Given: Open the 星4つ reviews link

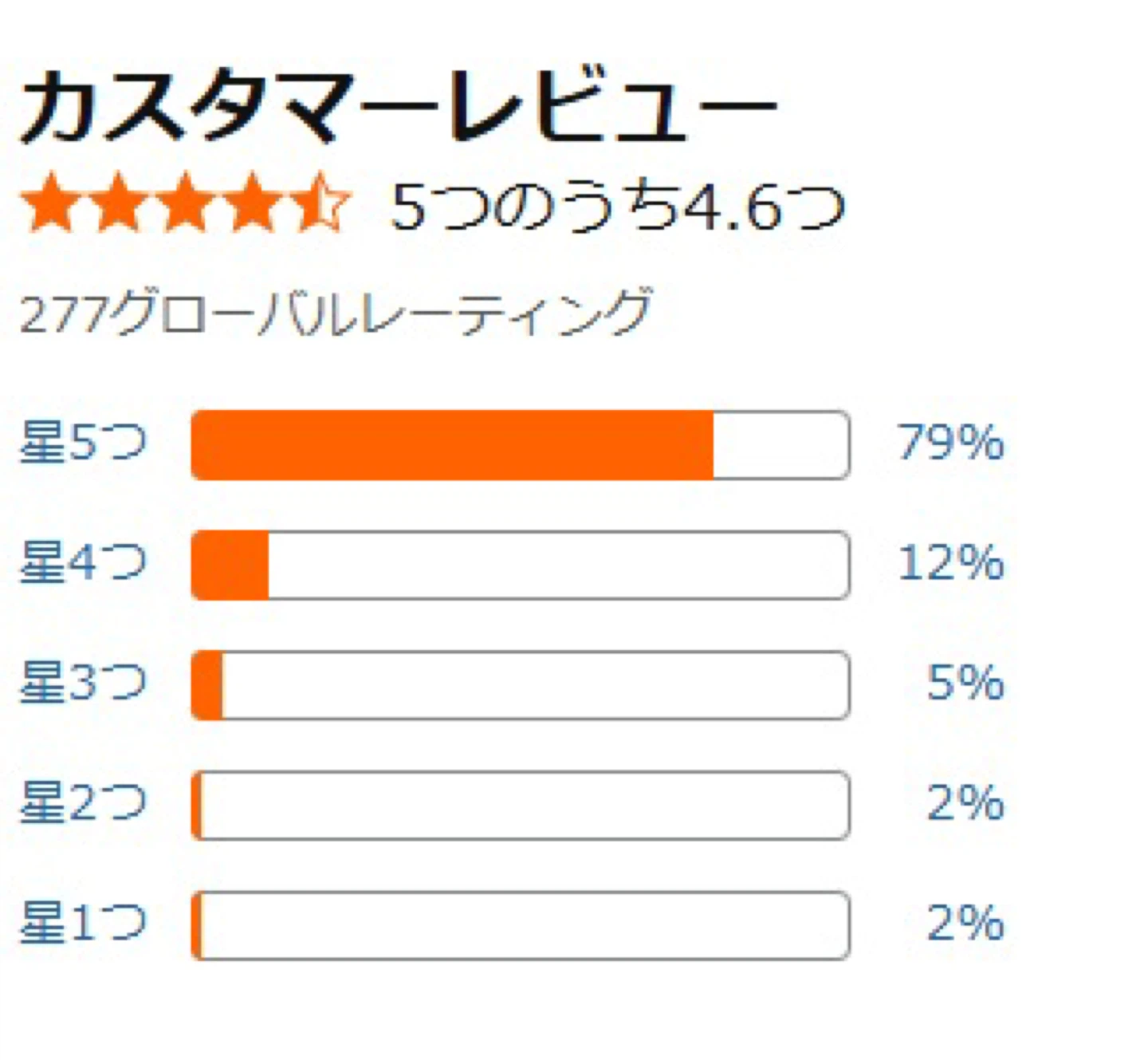Looking at the screenshot, I should tap(84, 563).
